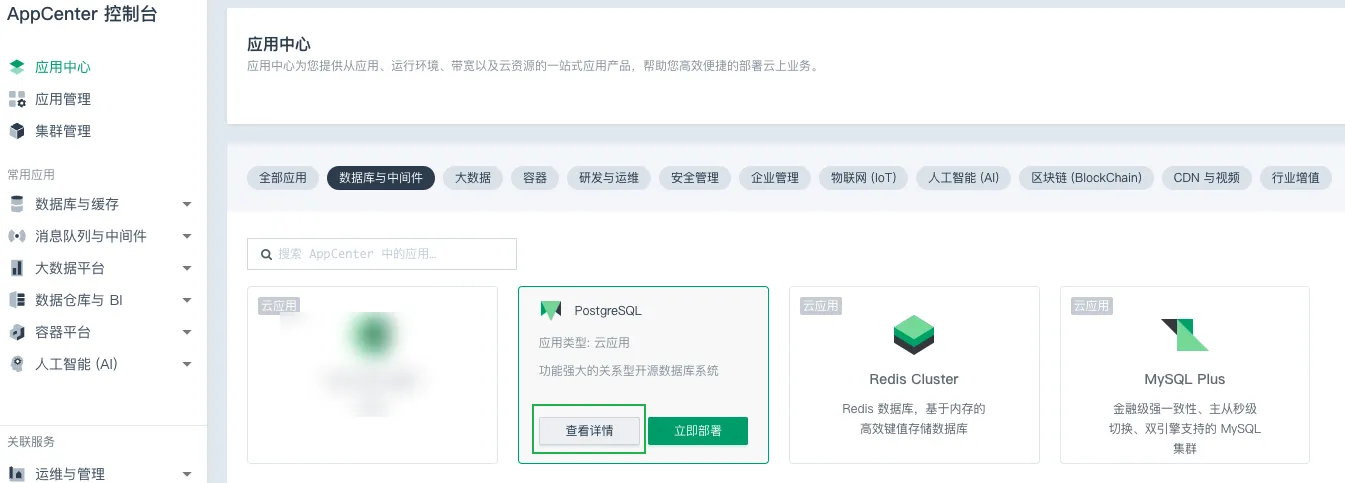
Task: Select the 区块链 (BlockChain) category tab
Action: (x=1087, y=178)
